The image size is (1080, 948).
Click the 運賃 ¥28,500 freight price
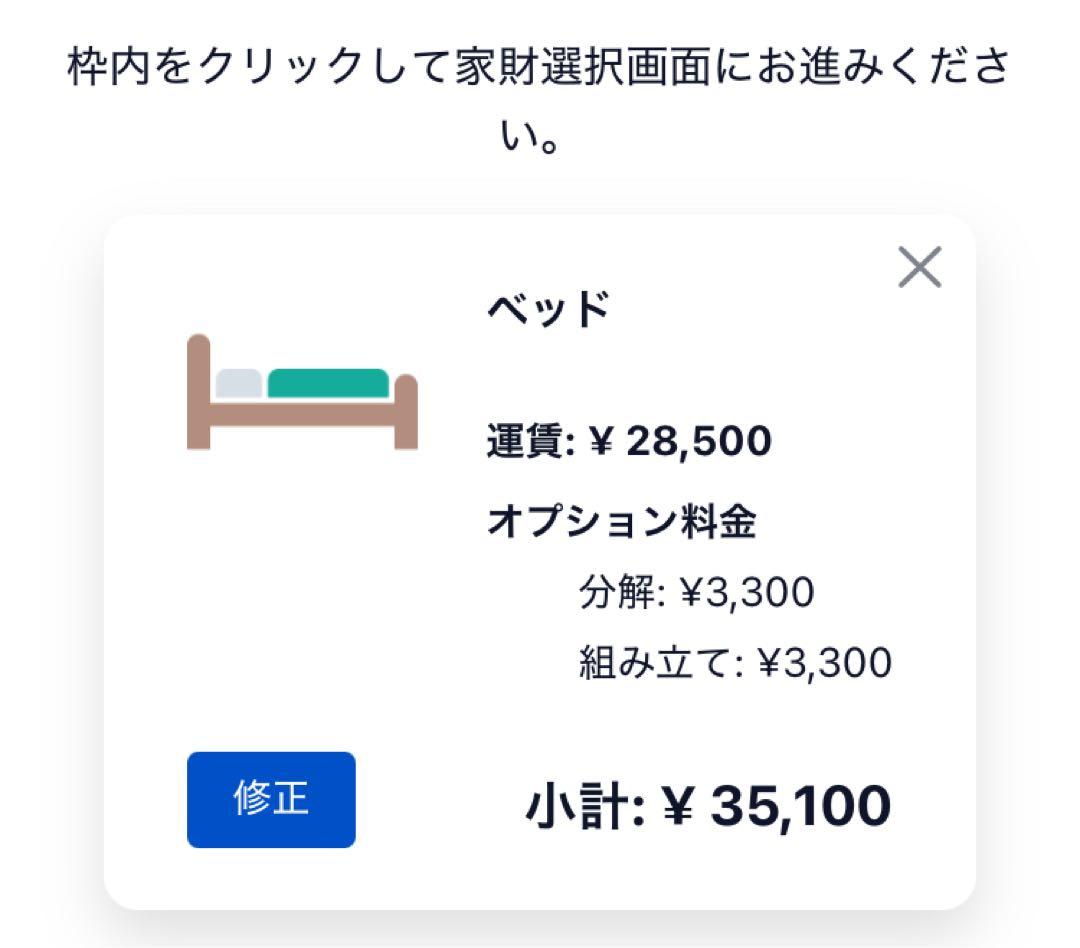tap(628, 439)
